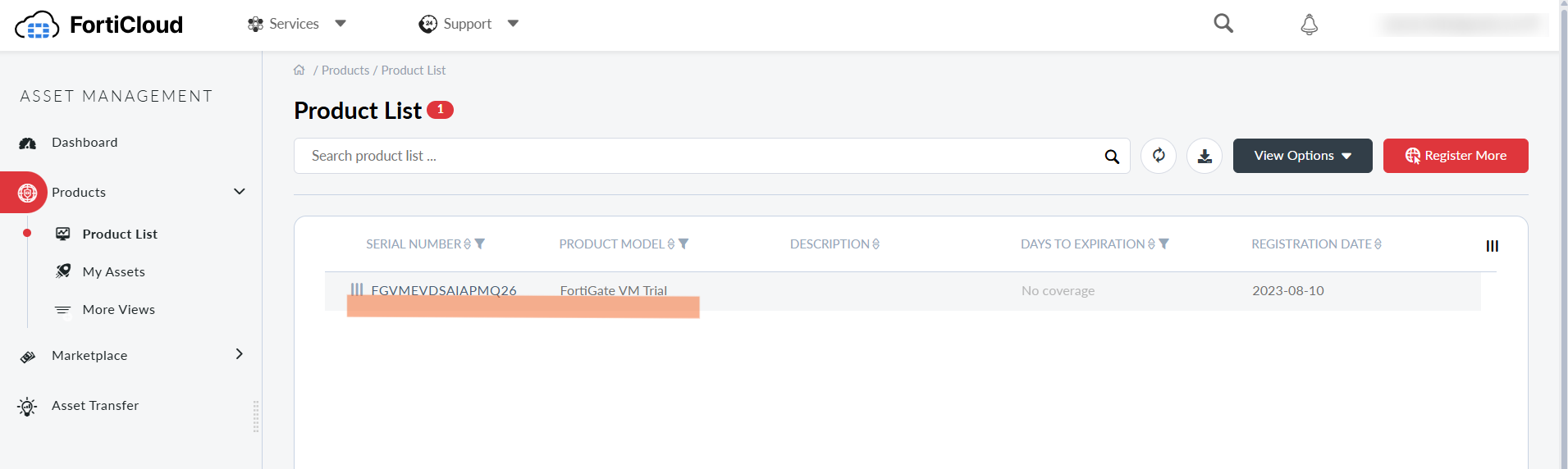Click the Product List breadcrumb
Viewport: 1568px width, 469px height.
tap(414, 71)
